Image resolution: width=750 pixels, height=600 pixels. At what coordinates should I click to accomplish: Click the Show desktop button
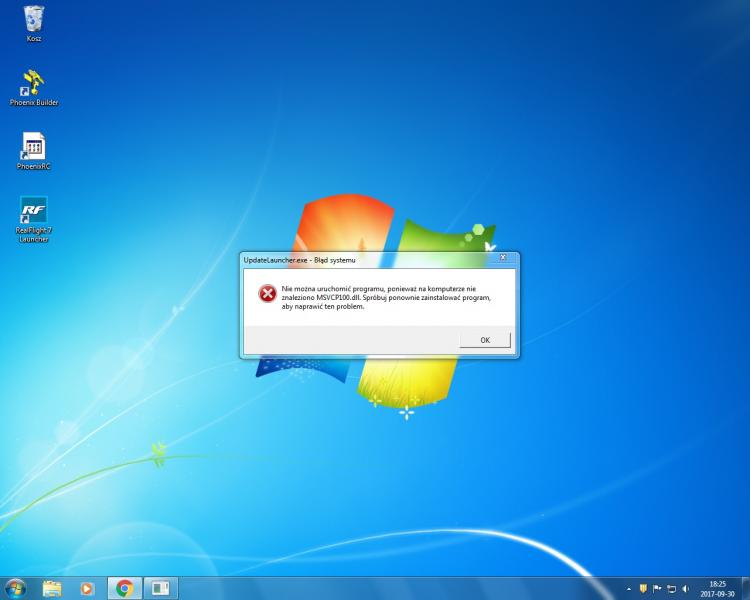pos(746,588)
